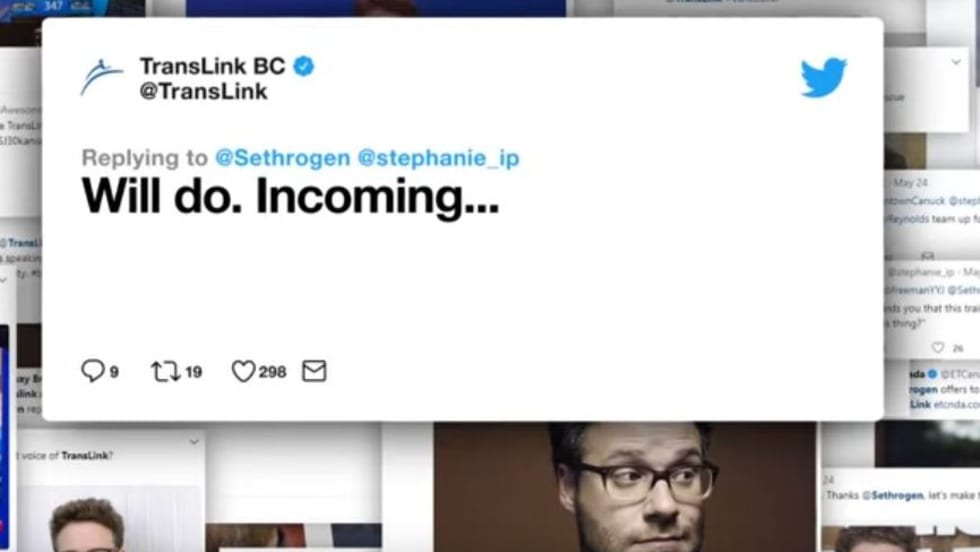Open the @TransLink handle profile

tap(204, 91)
